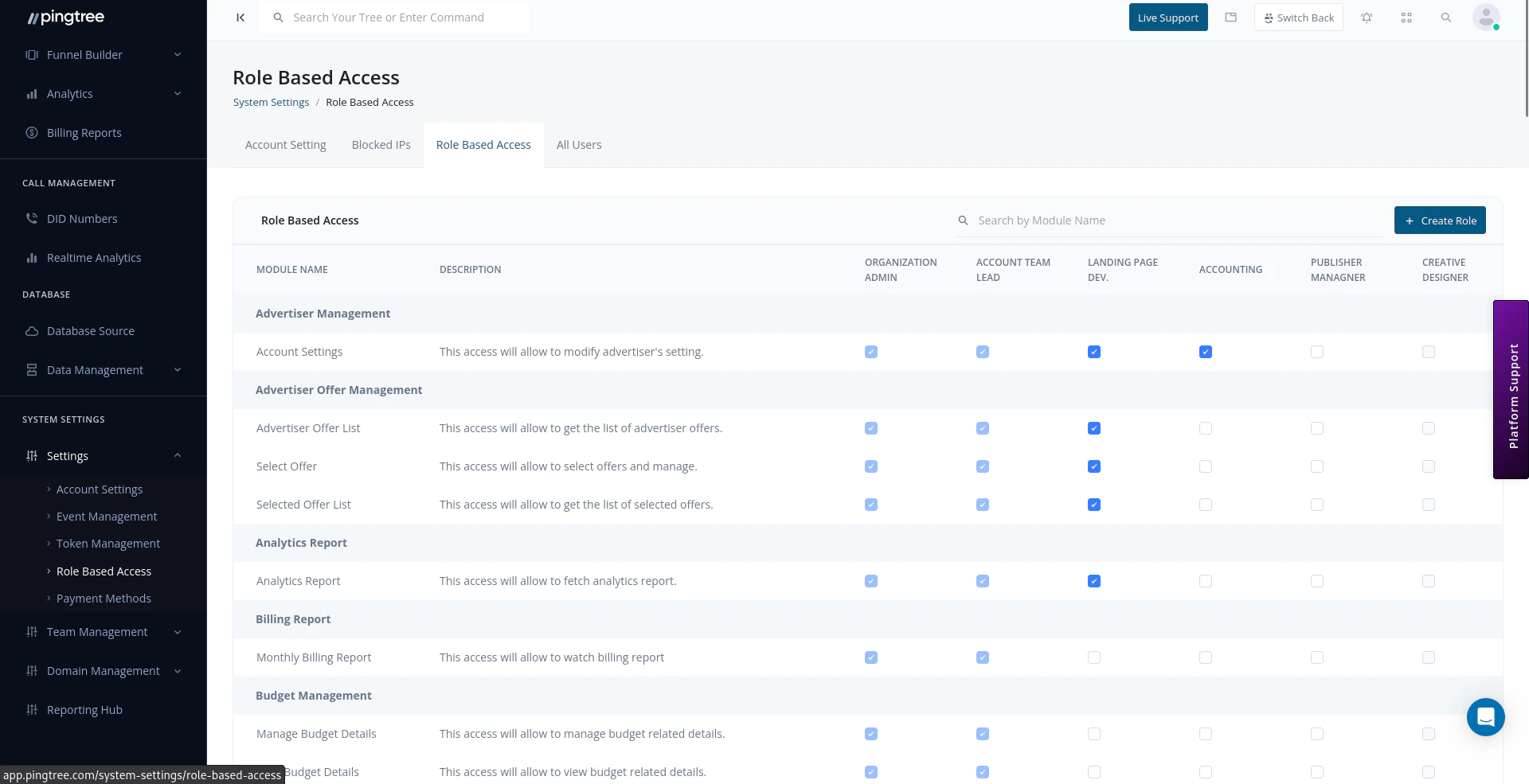Image resolution: width=1529 pixels, height=784 pixels.
Task: Open the notifications bell icon
Action: coord(1367,17)
